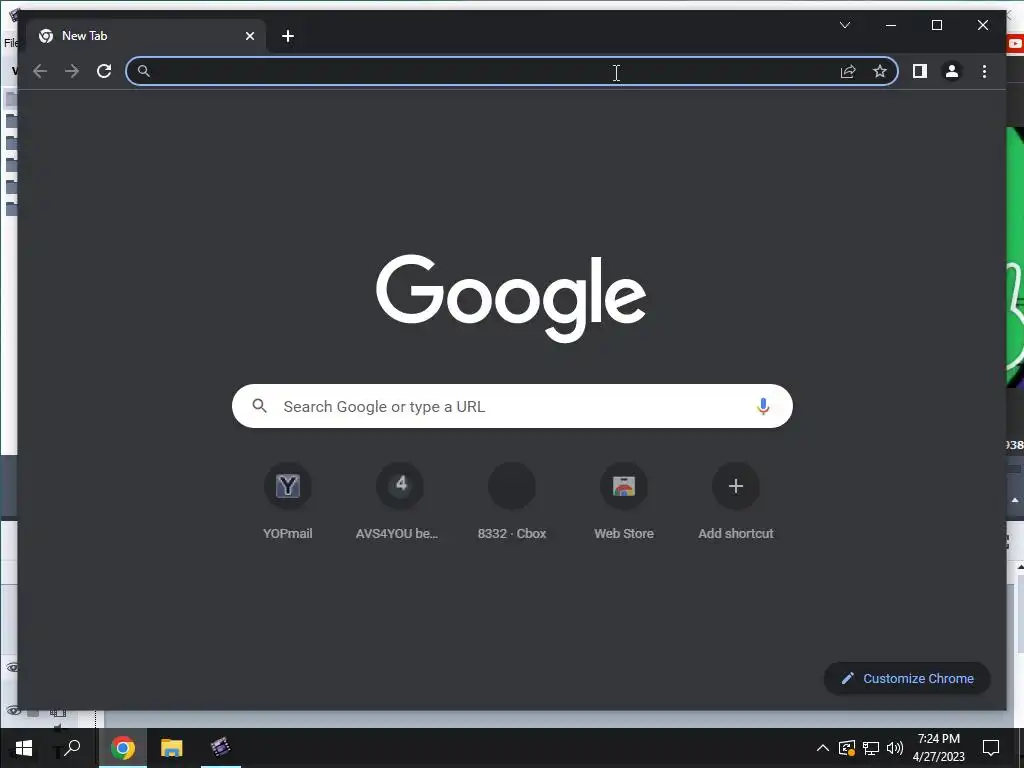Reload the page with the refresh icon
This screenshot has height=768, width=1024.
(x=104, y=71)
